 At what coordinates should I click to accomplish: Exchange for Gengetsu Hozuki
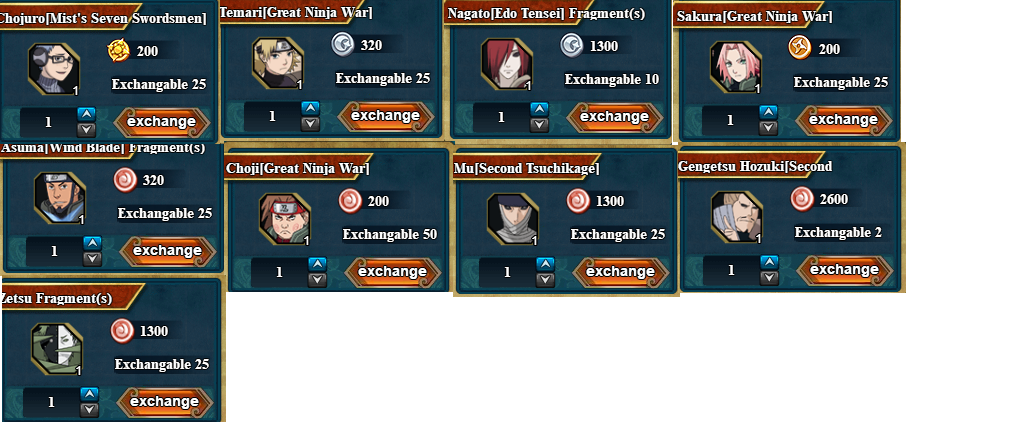(x=844, y=270)
